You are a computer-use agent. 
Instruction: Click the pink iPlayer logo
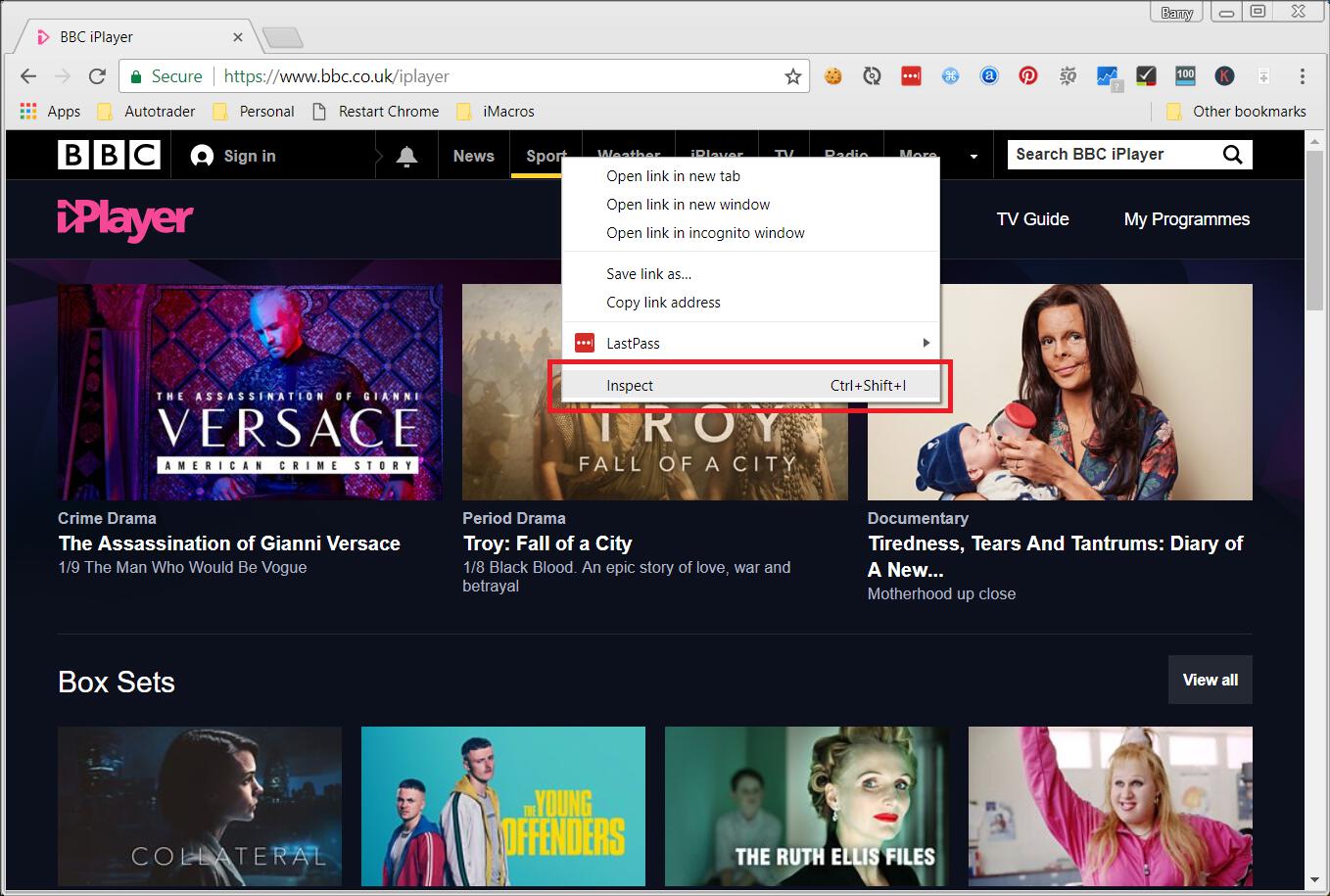click(x=125, y=219)
